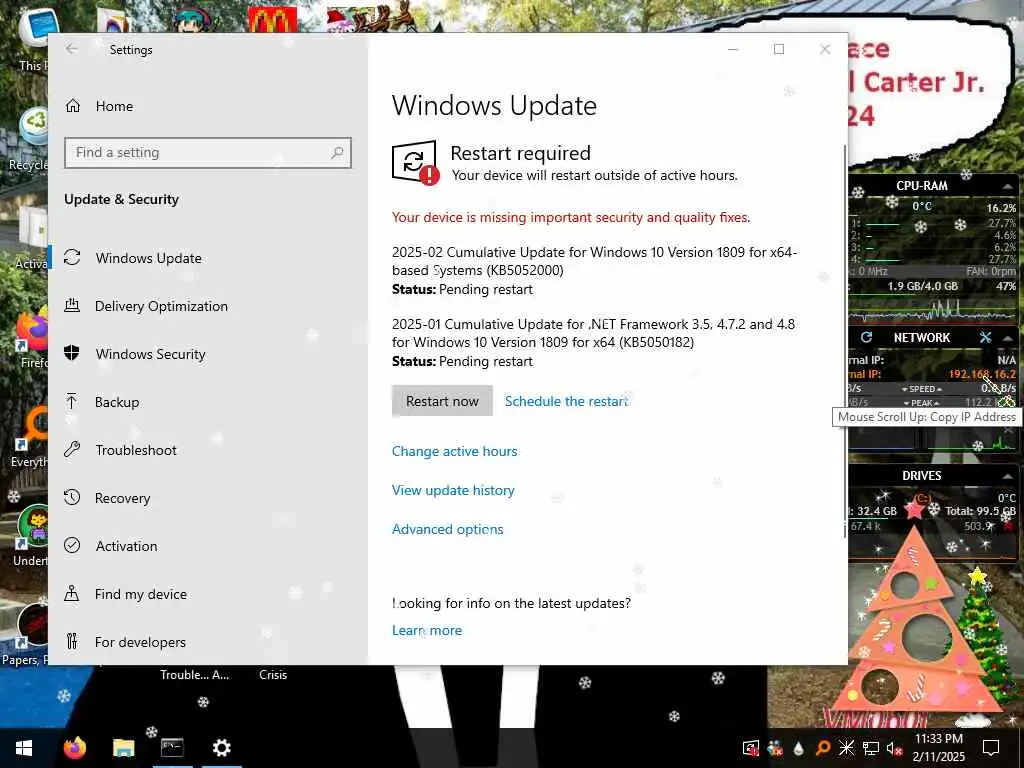The image size is (1024, 768).
Task: Click the restart required status icon
Action: [x=415, y=163]
